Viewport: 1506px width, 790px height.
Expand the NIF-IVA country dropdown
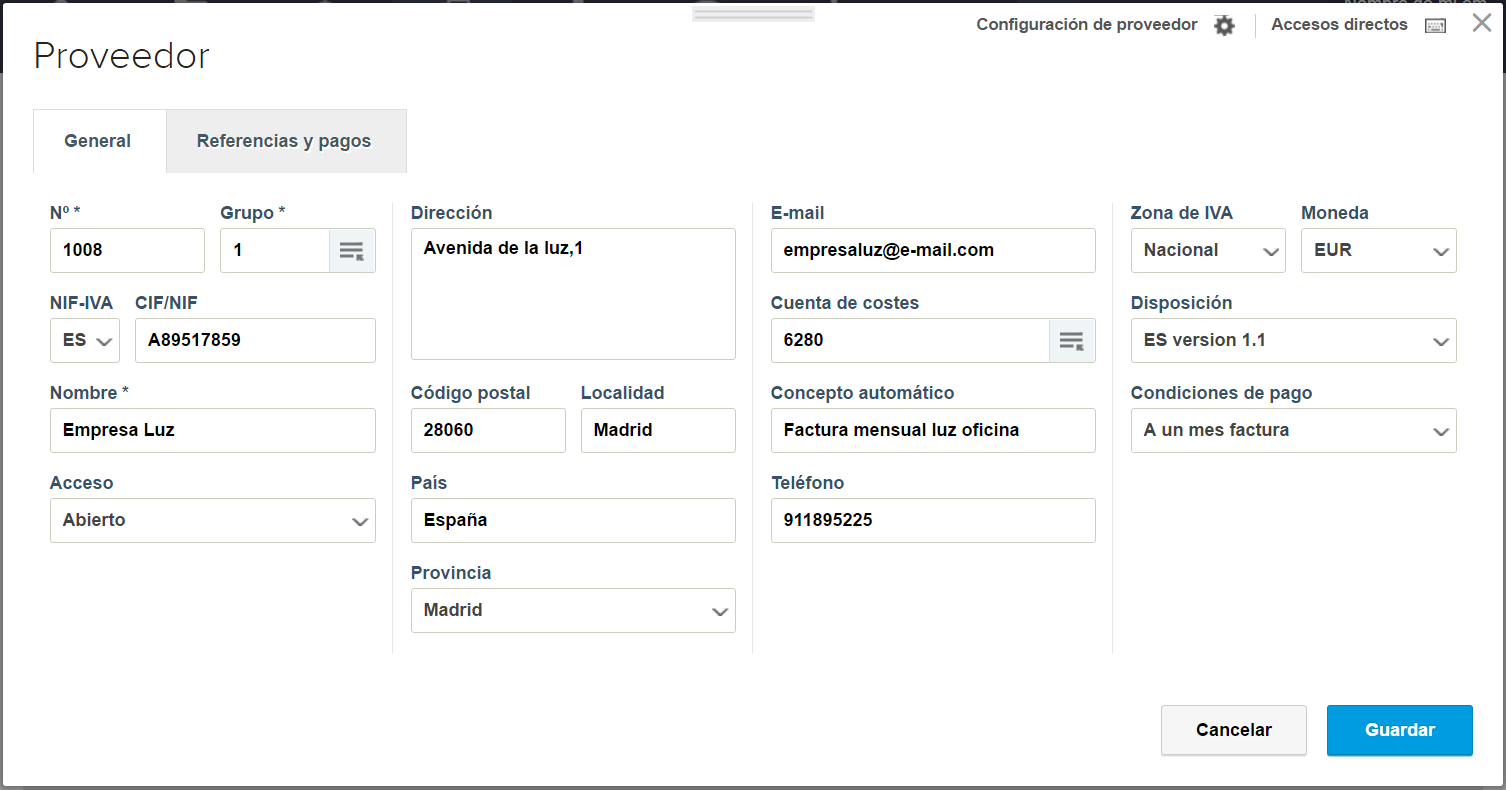pos(85,341)
